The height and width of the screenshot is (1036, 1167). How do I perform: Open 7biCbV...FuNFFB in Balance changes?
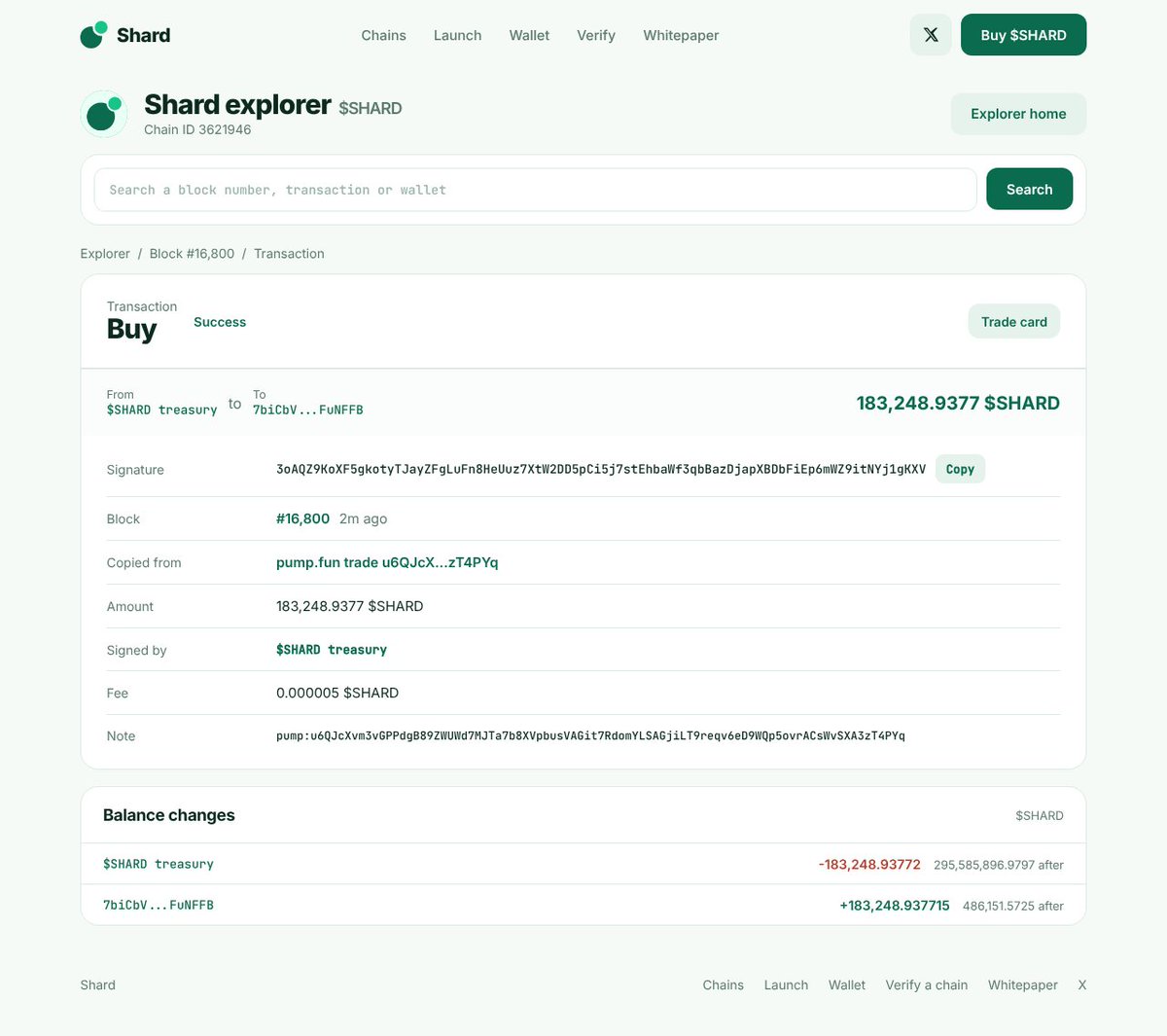tap(159, 905)
